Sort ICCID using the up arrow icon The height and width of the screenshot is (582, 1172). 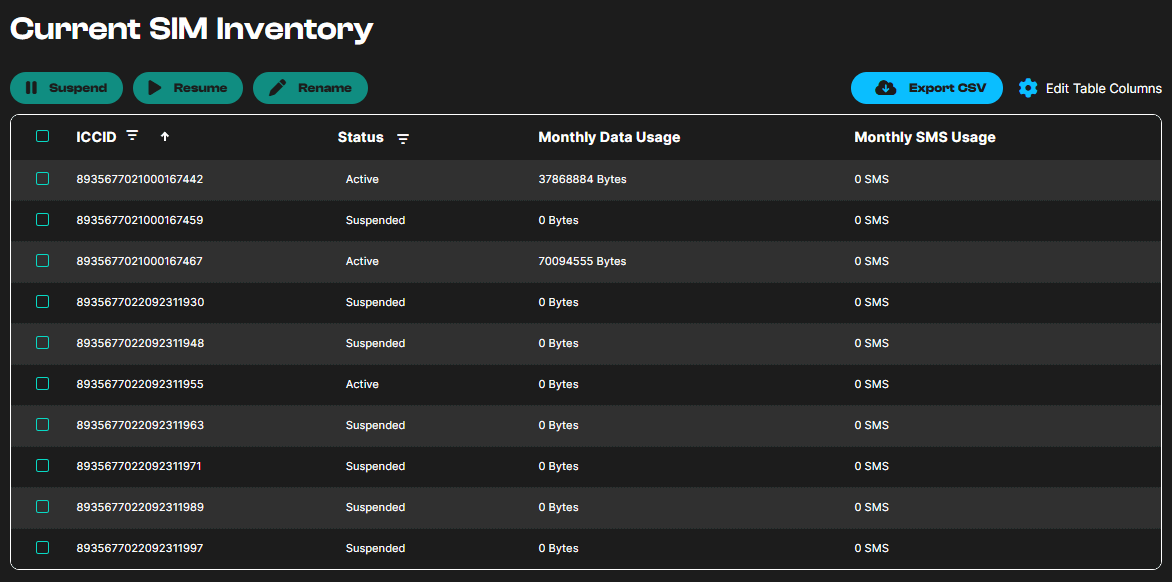(165, 137)
